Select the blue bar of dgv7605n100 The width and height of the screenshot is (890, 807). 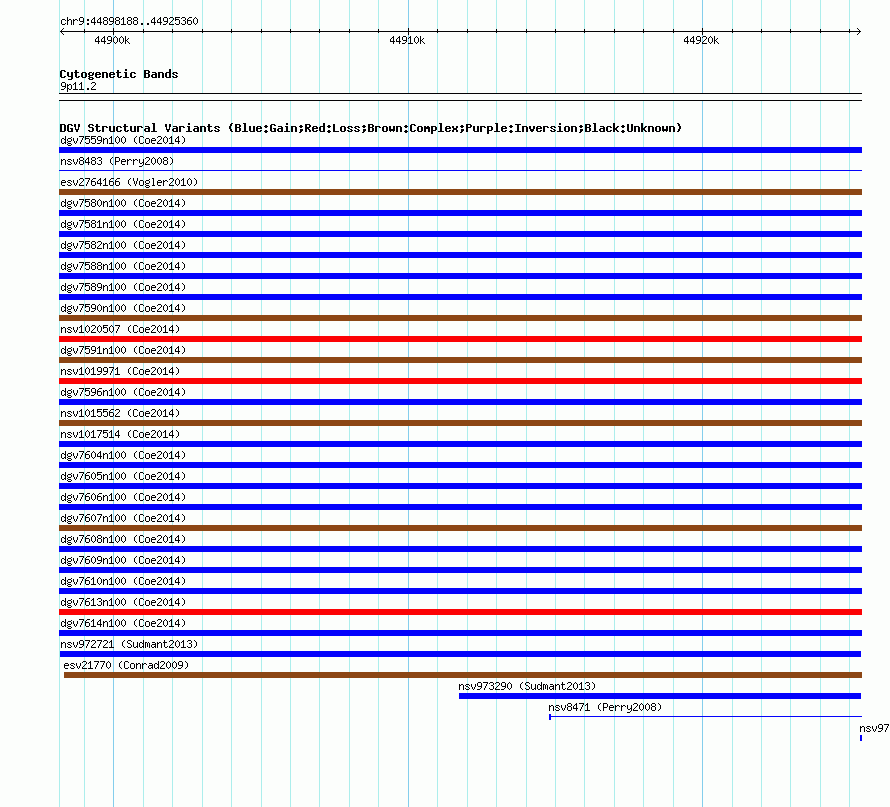[x=460, y=486]
